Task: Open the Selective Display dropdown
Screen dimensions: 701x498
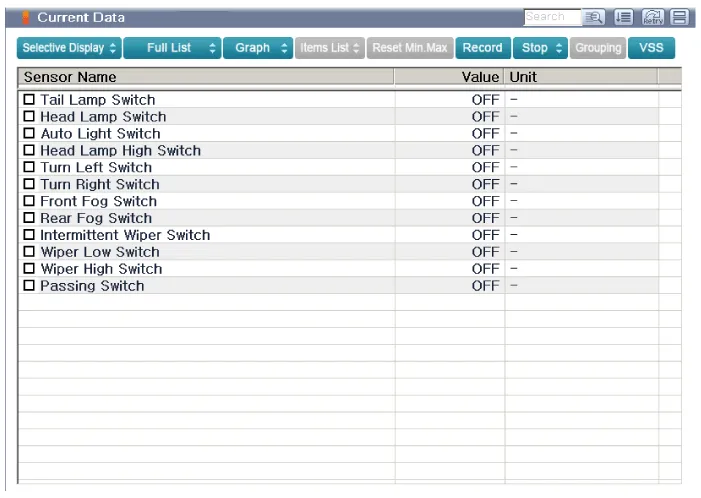Action: coord(69,48)
